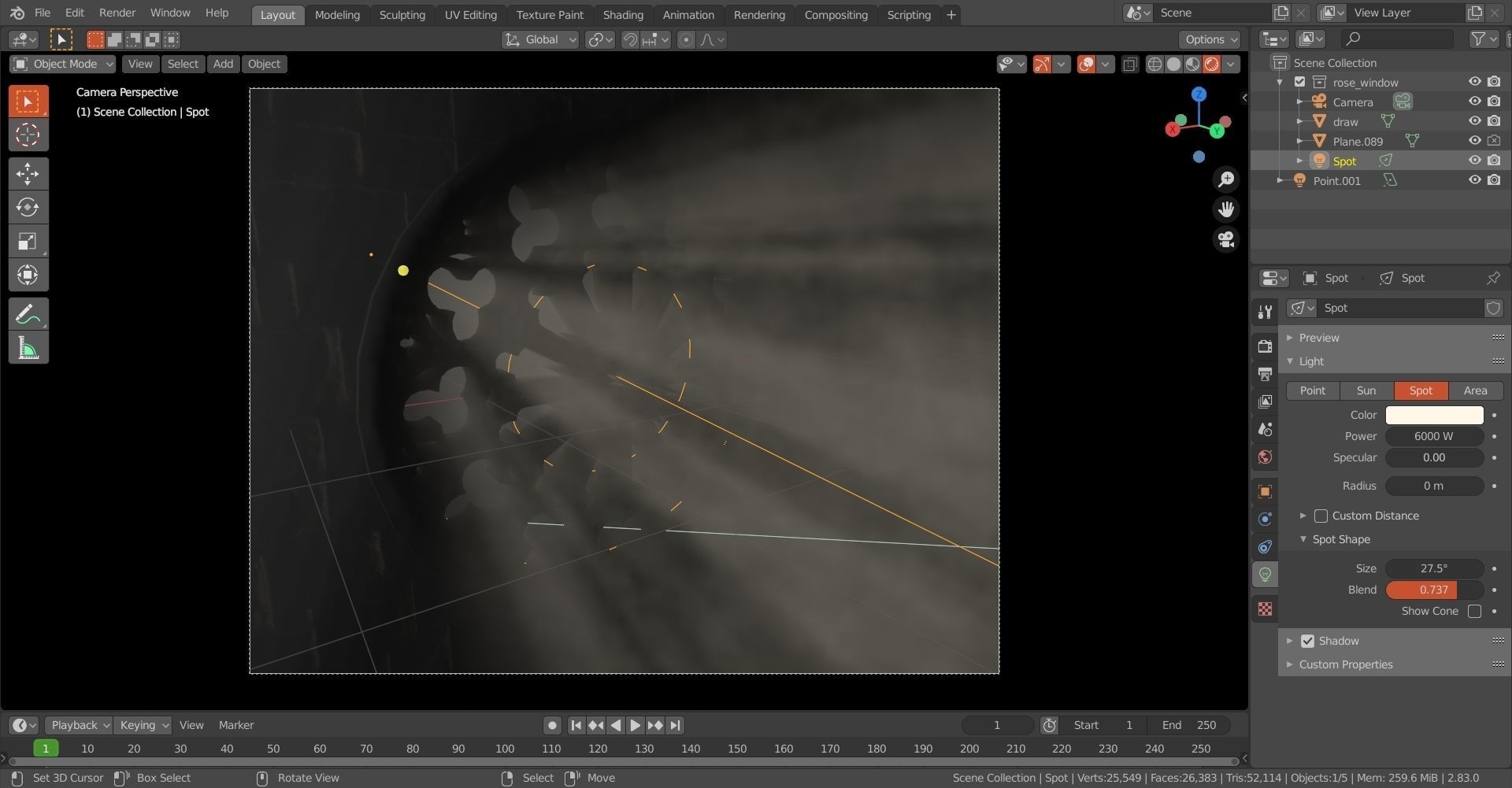Click the light Power value field
Image resolution: width=1512 pixels, height=788 pixels.
point(1434,436)
